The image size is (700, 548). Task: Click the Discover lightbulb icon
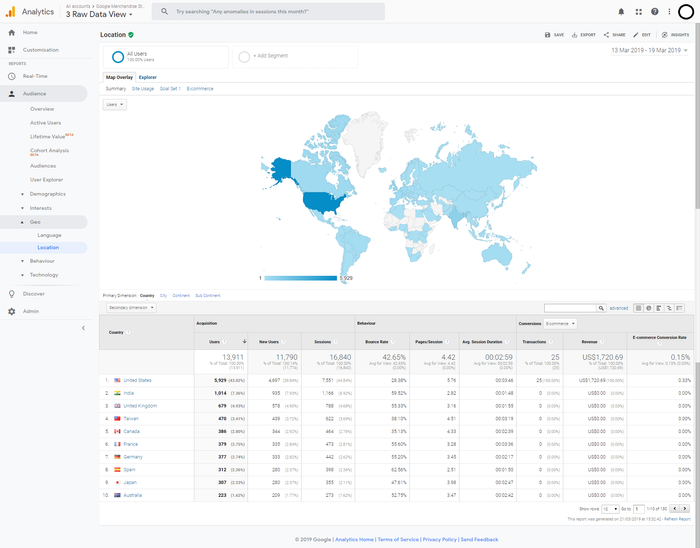click(x=12, y=294)
